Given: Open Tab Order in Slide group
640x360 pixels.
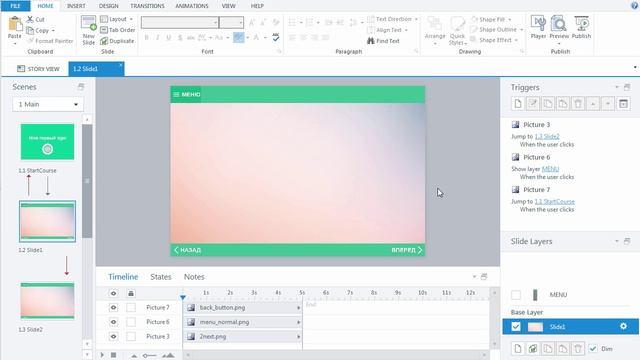Looking at the screenshot, I should coord(118,30).
